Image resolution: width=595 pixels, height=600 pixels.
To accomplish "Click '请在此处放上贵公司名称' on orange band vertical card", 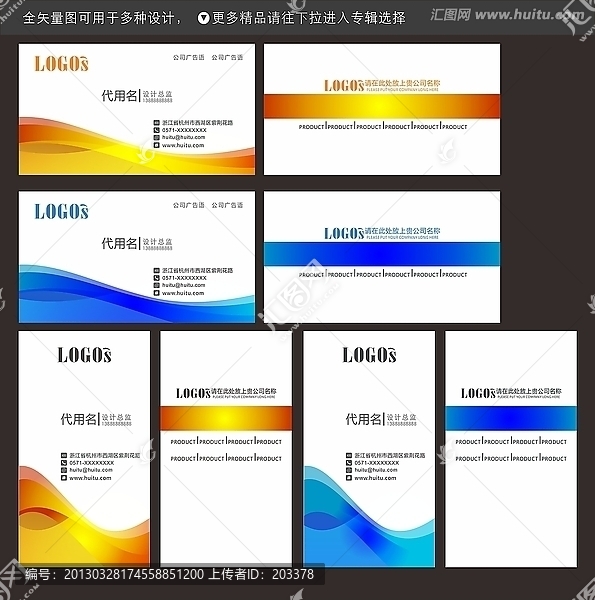I will (x=244, y=391).
